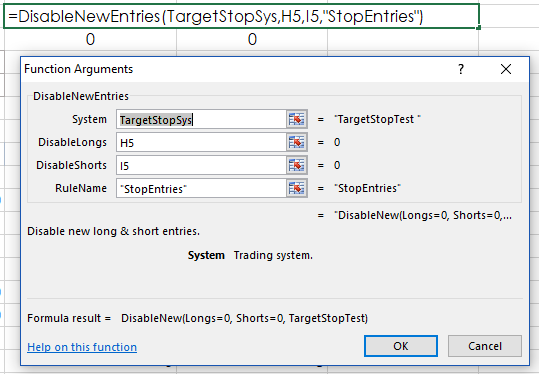
Task: Confirm the function with OK
Action: point(401,346)
